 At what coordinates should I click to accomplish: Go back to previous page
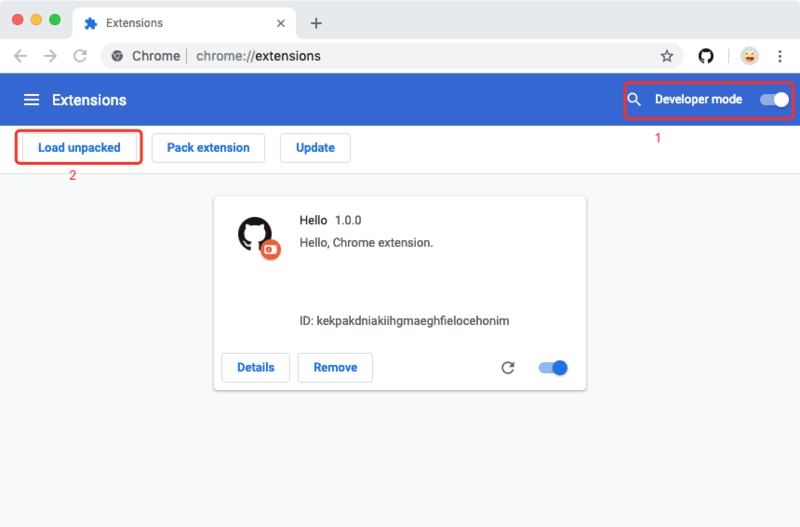coord(21,56)
